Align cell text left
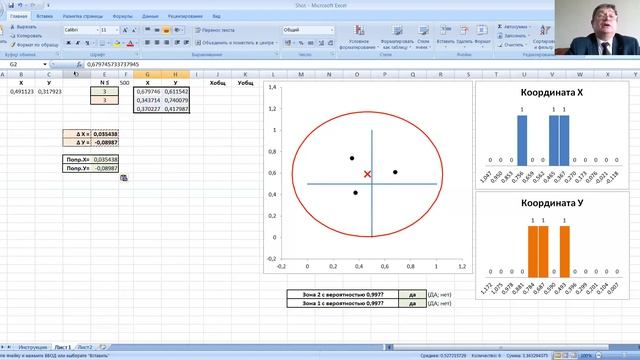The image size is (640, 360). click(147, 42)
